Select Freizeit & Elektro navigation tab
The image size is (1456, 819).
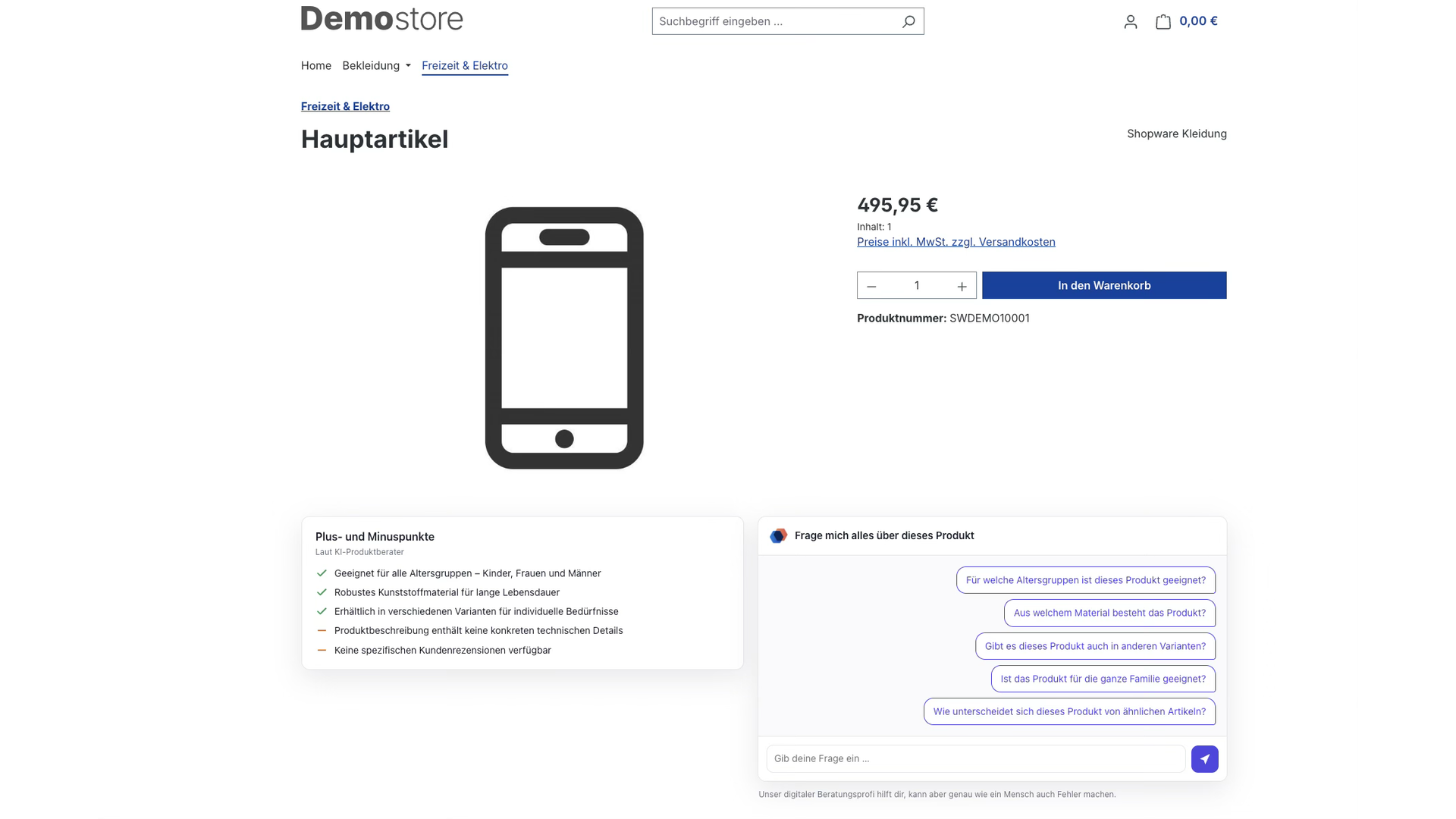(465, 65)
